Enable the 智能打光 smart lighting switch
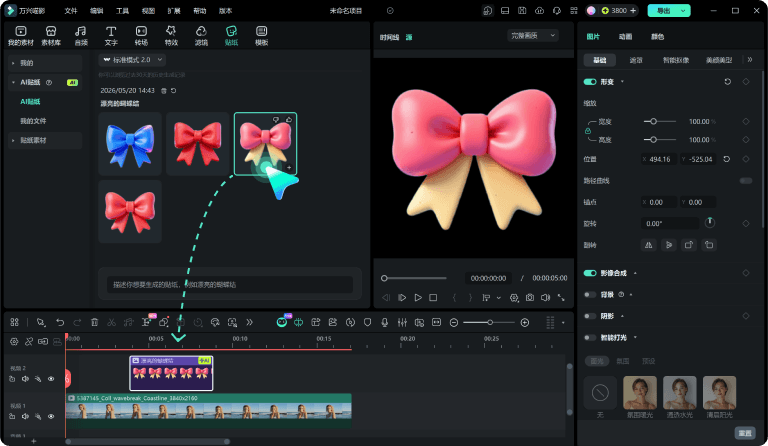Image resolution: width=768 pixels, height=446 pixels. tap(590, 337)
